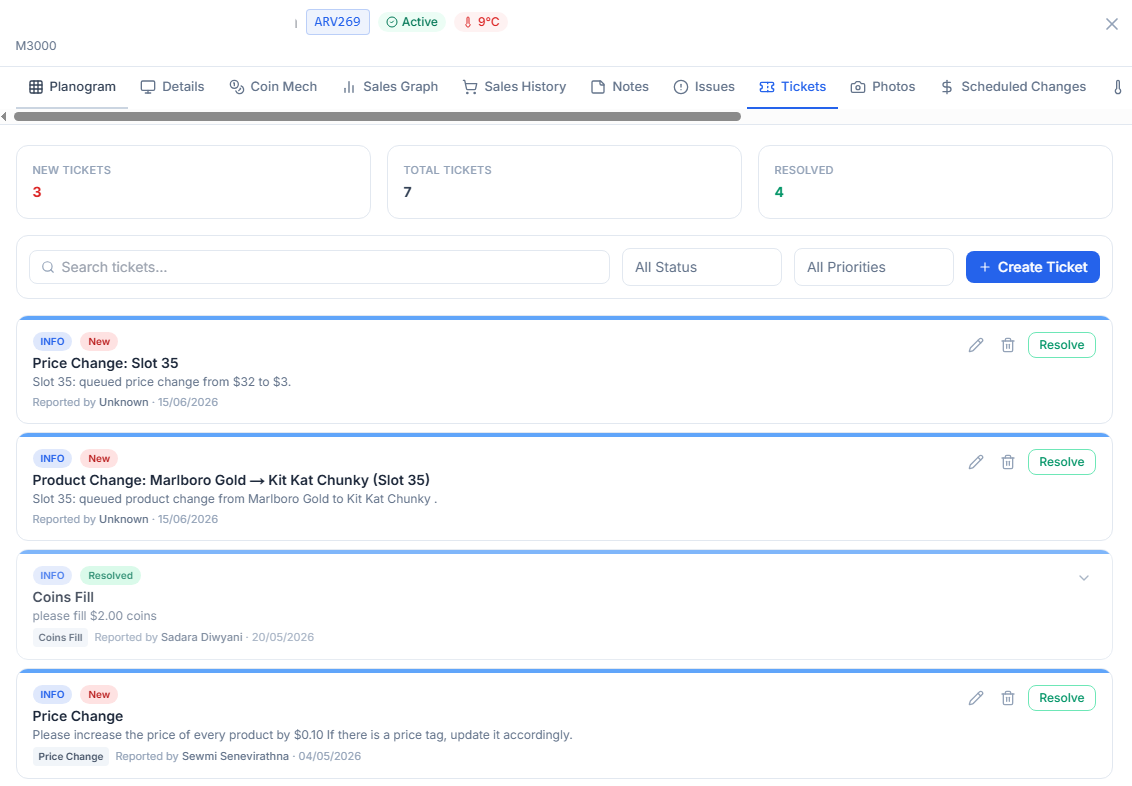Viewport: 1132px width, 786px height.
Task: Edit the Marlboro Gold product change ticket
Action: pos(975,462)
